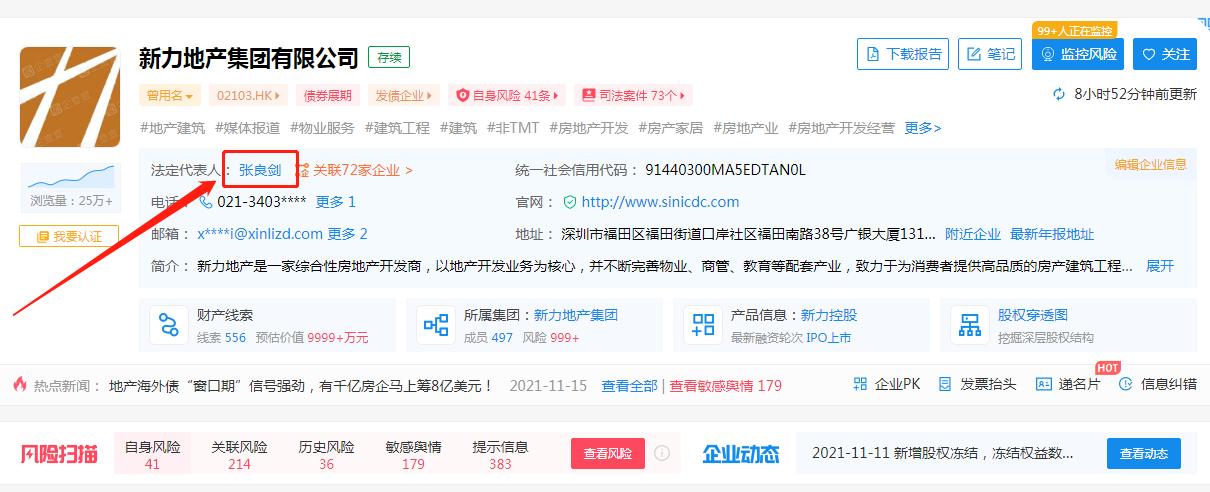The height and width of the screenshot is (492, 1210).
Task: Click the verified shield icon beside website
Action: (570, 202)
